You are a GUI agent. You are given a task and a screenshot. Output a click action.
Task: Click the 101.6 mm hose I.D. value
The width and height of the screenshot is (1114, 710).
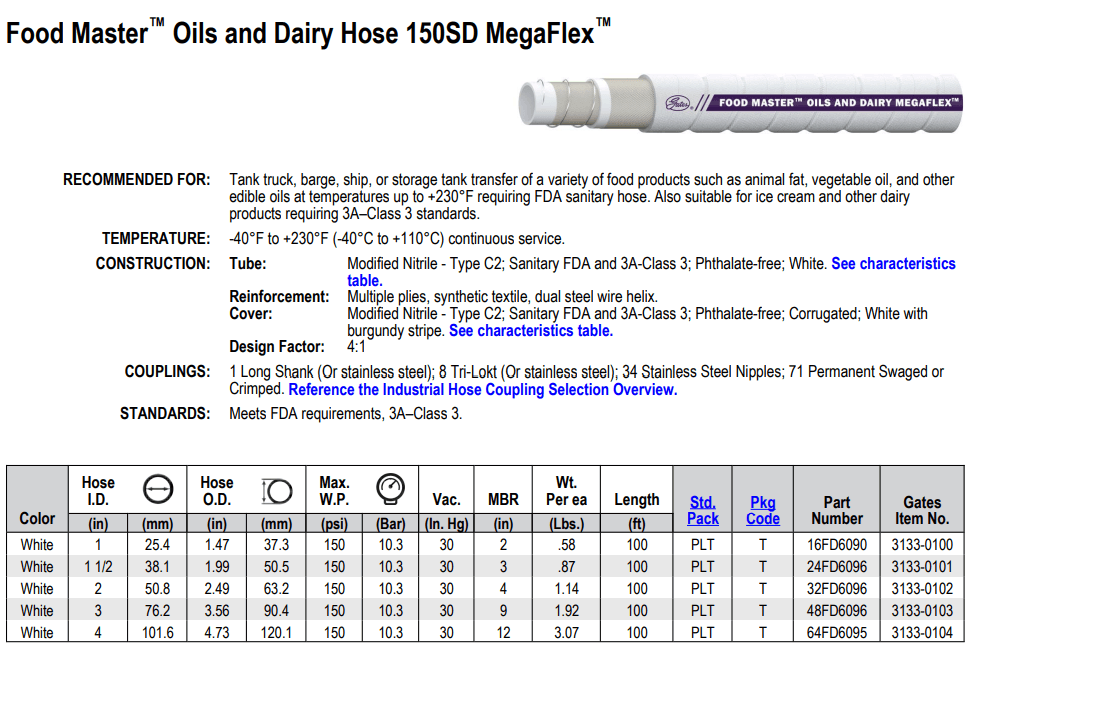158,633
